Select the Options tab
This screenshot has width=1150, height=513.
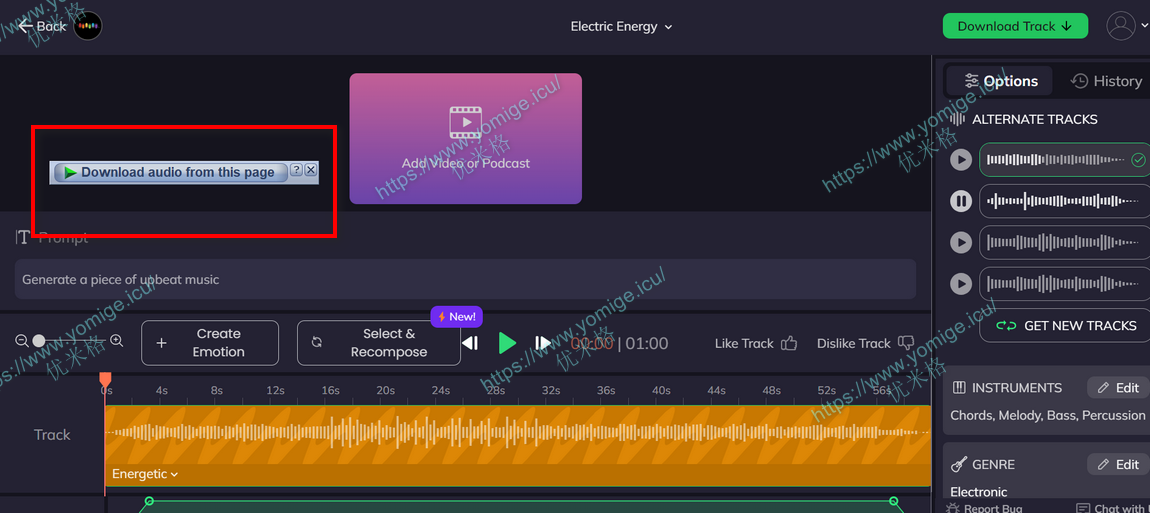click(x=1000, y=81)
